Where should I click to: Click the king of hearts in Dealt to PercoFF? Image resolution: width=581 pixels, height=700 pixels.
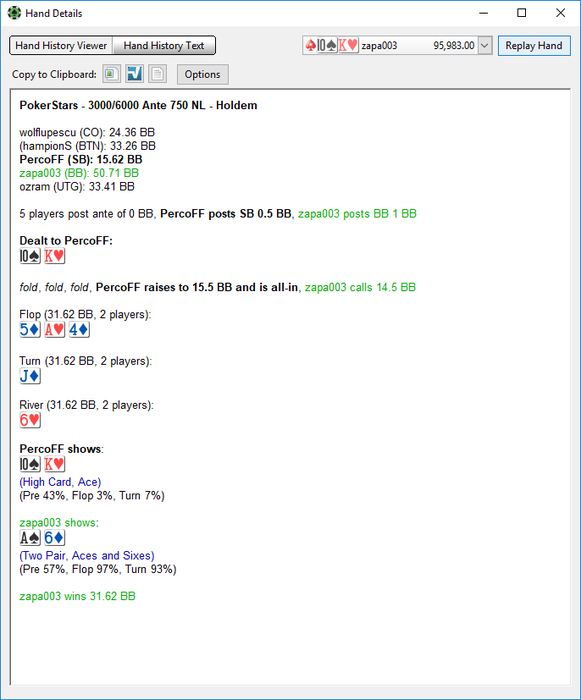[x=54, y=256]
